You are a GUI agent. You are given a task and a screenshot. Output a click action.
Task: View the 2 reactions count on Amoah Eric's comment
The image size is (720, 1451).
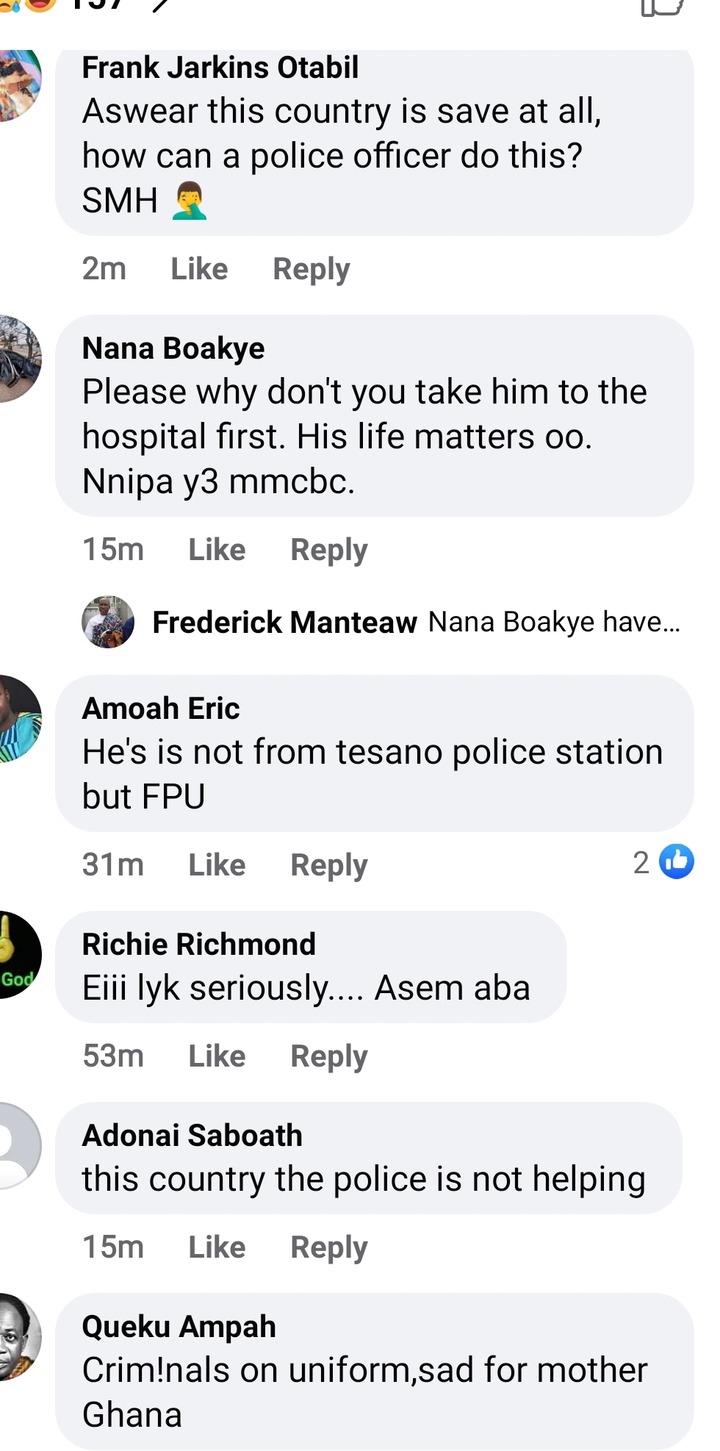point(641,862)
